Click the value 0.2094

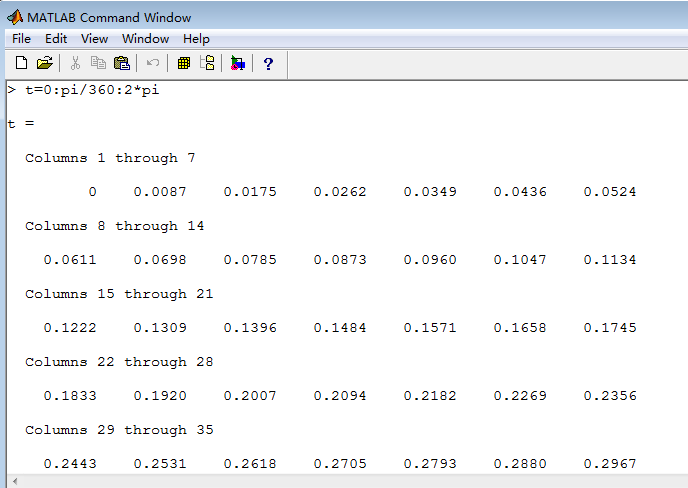340,396
